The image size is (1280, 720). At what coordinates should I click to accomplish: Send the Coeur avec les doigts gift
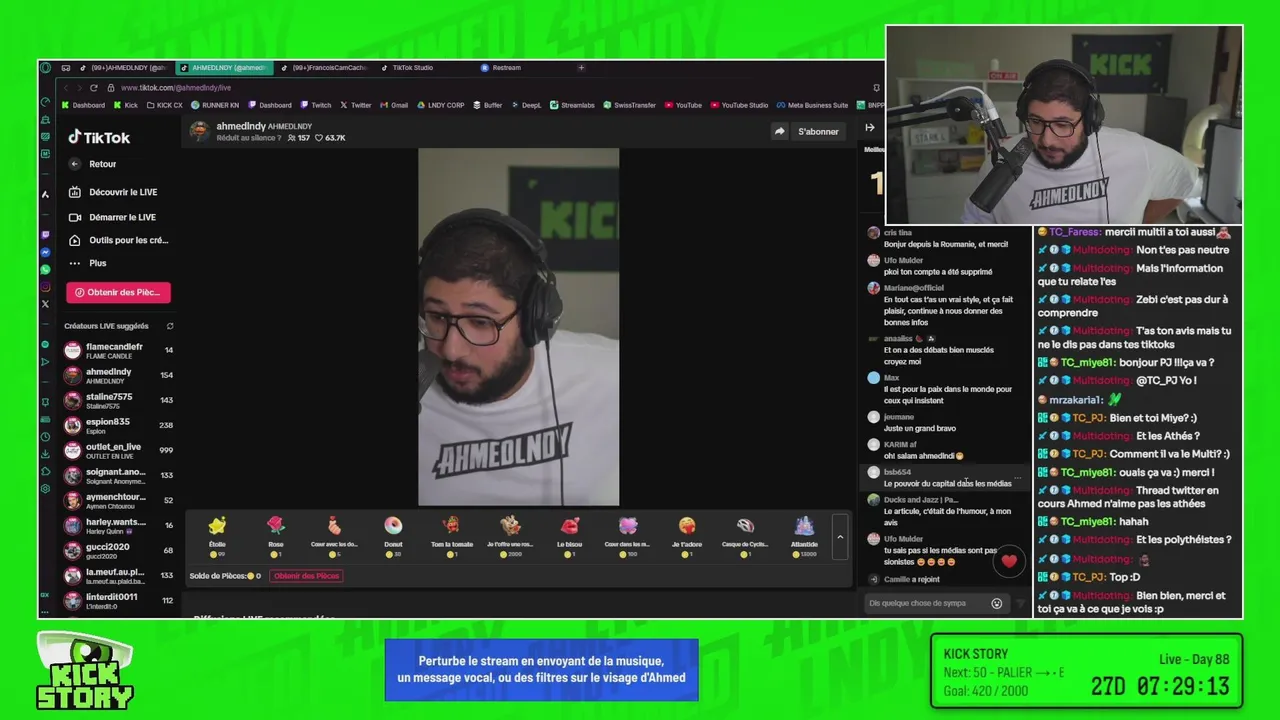(x=334, y=535)
